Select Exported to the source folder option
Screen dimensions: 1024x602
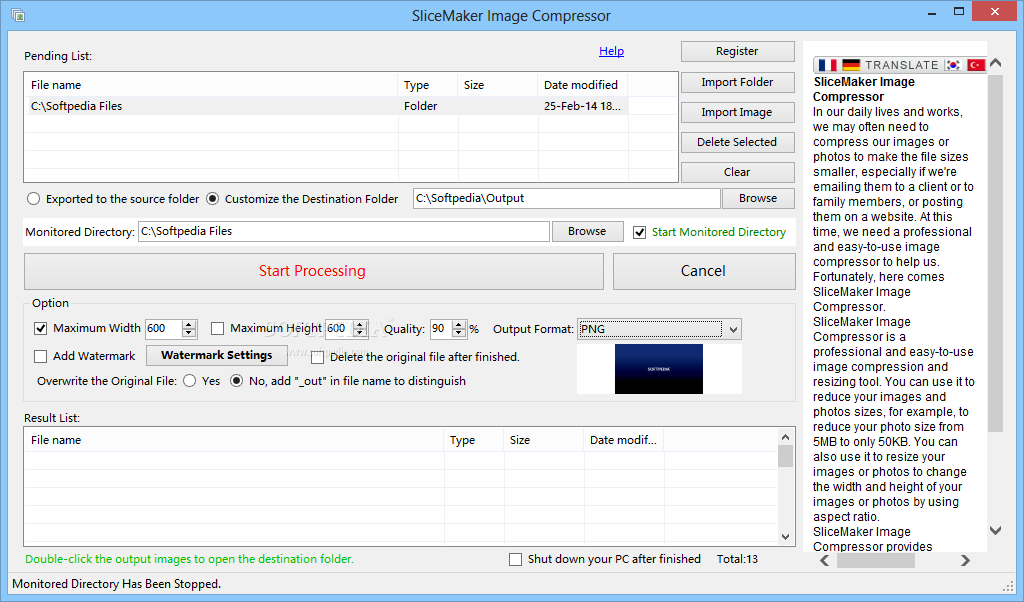[33, 198]
